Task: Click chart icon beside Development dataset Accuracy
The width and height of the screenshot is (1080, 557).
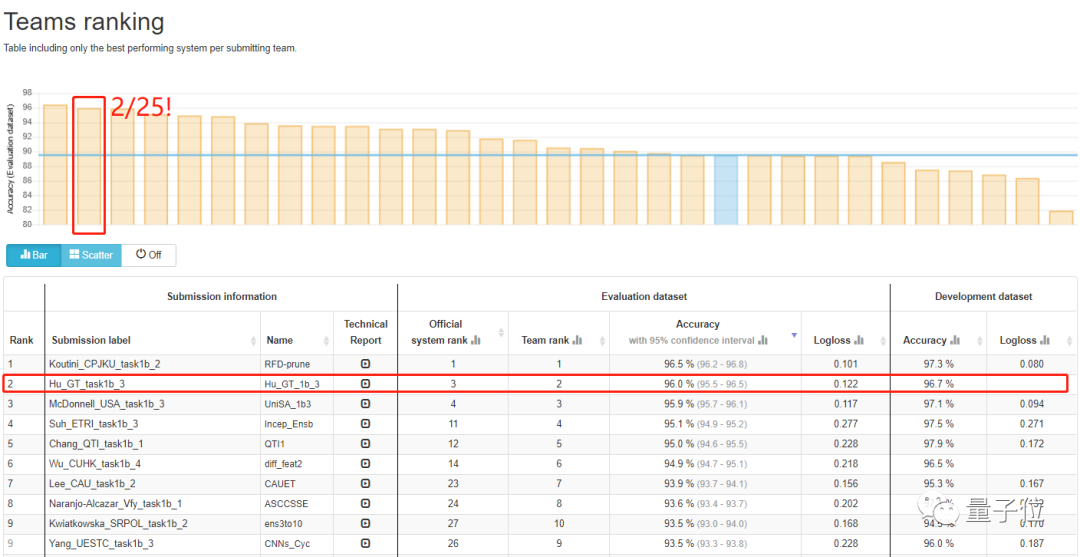Action: 955,340
